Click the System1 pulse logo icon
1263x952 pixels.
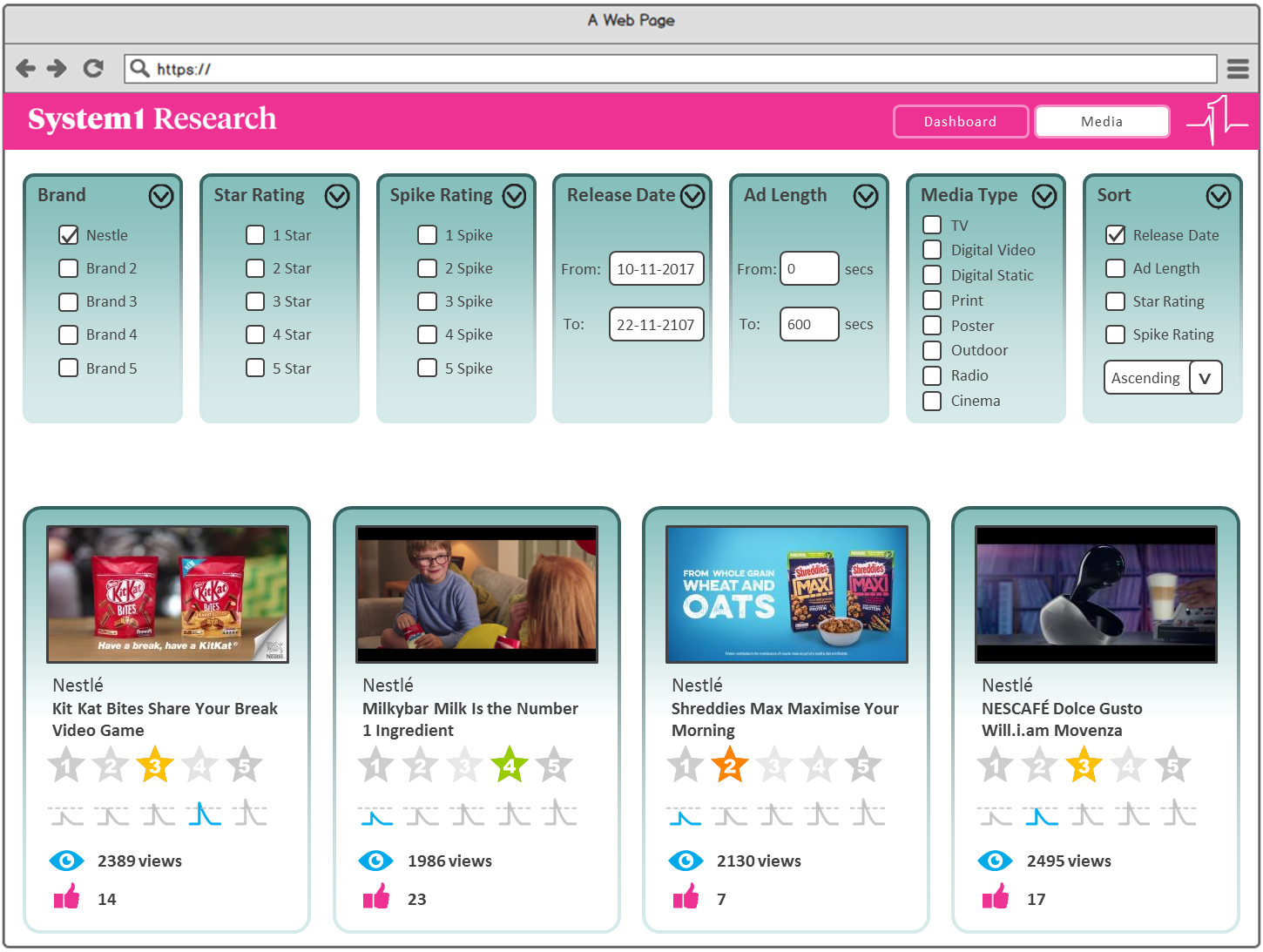coord(1216,120)
